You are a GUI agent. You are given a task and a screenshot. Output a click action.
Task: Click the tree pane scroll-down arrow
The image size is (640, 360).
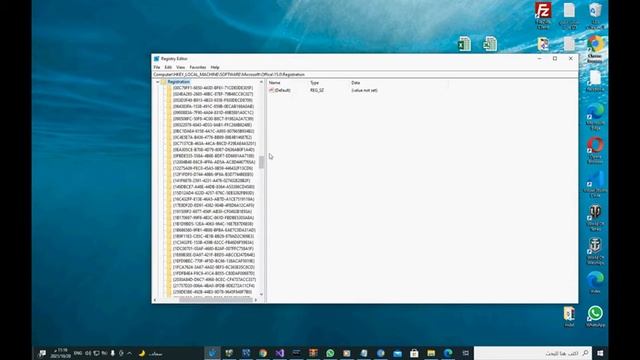pyautogui.click(x=261, y=294)
